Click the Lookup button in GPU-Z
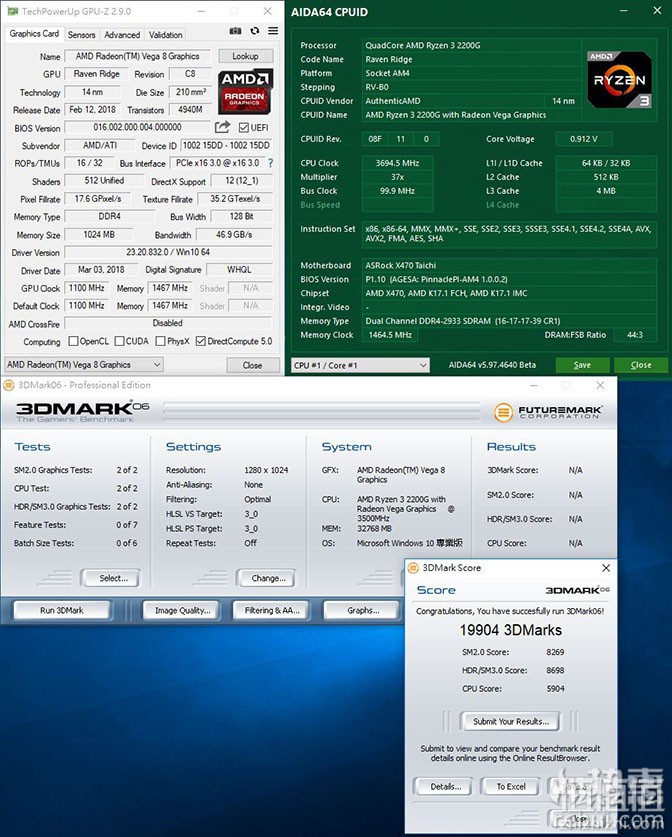The image size is (672, 837). tap(246, 56)
